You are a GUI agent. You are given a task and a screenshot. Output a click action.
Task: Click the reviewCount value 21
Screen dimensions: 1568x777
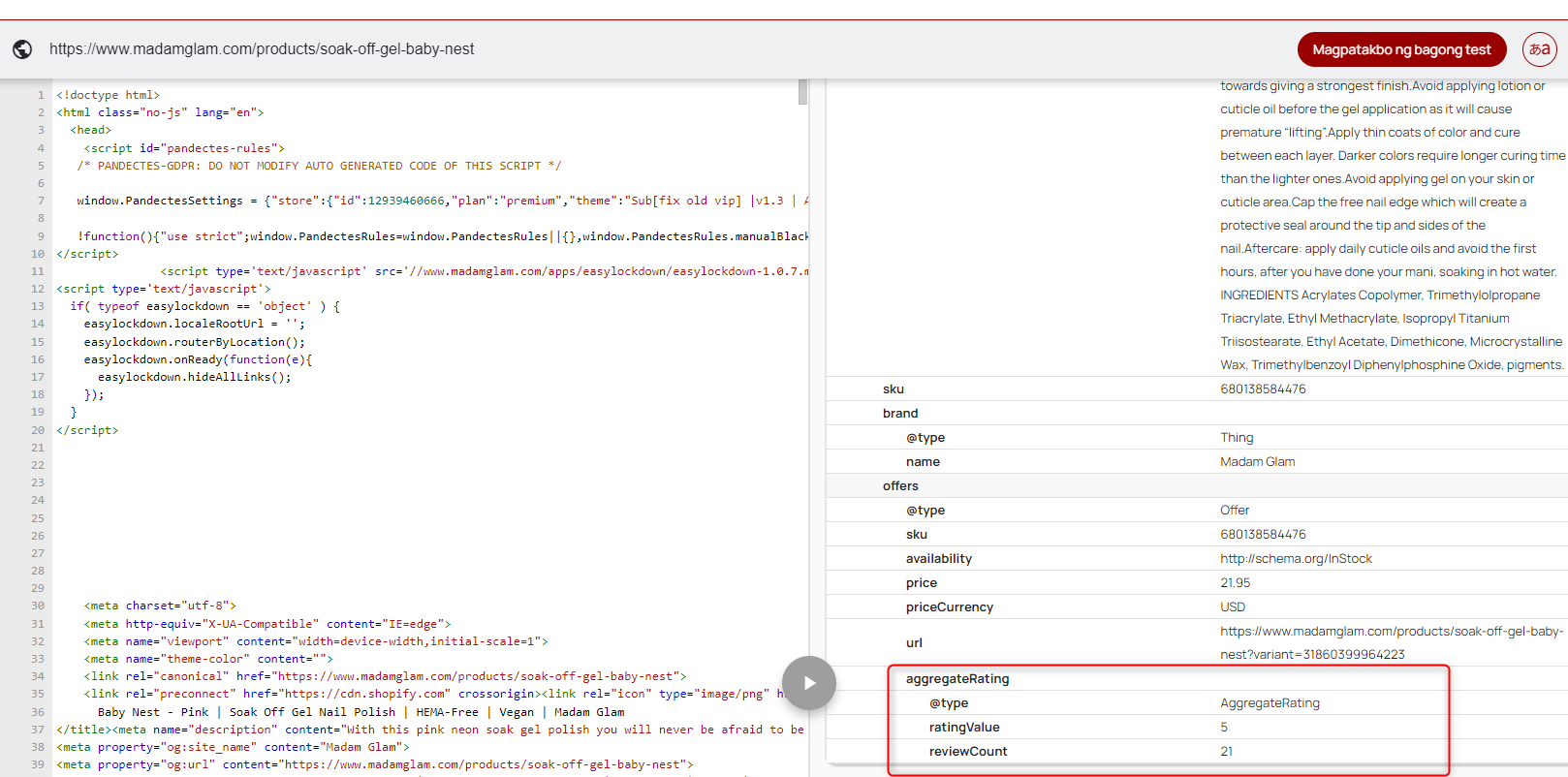(x=1226, y=752)
